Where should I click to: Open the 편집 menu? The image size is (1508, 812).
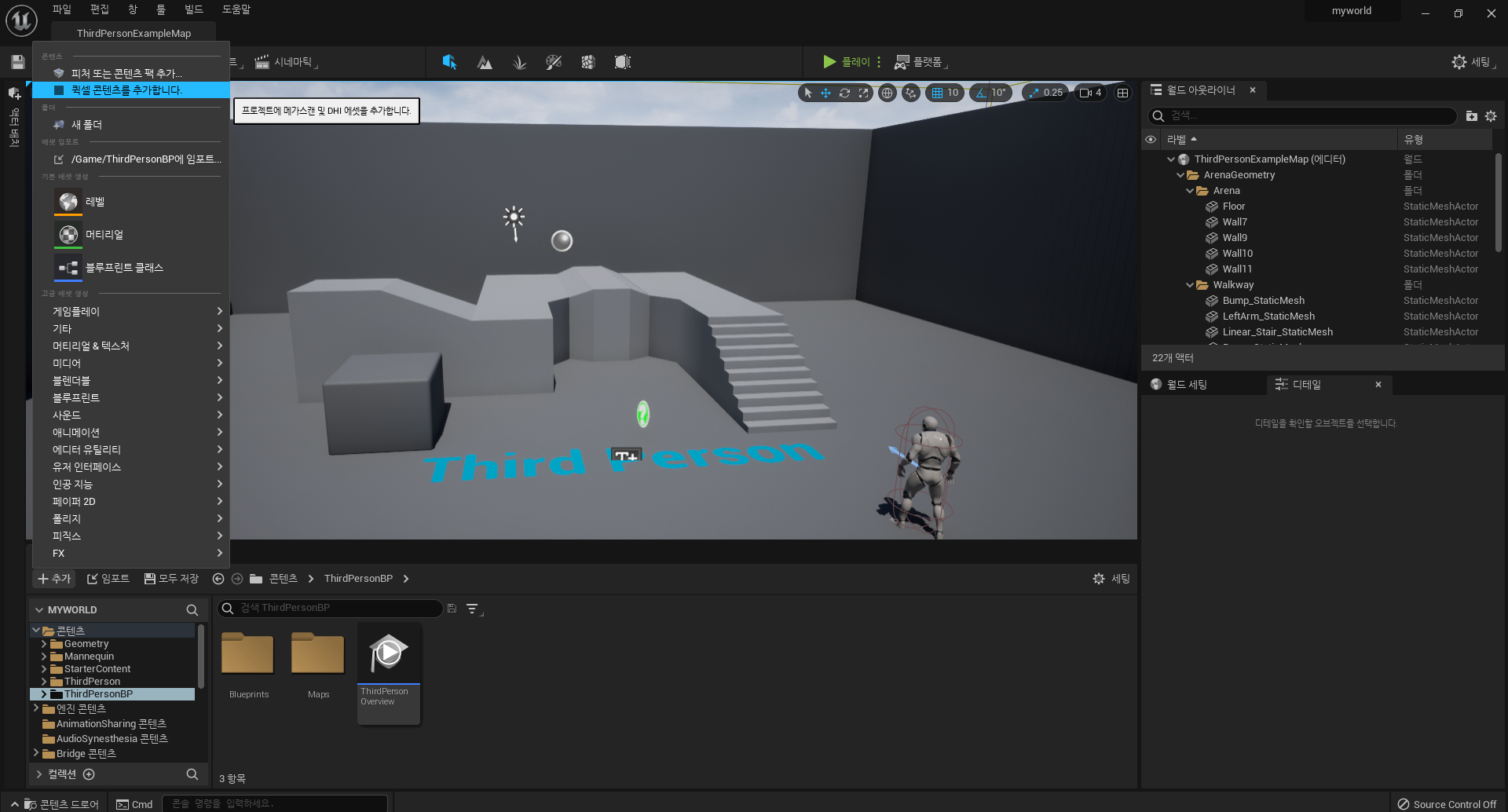[x=99, y=9]
